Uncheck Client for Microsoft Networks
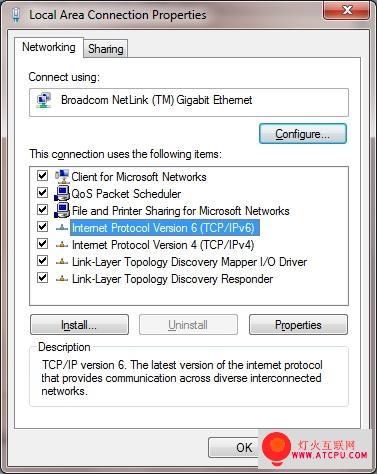This screenshot has width=377, height=474. [42, 176]
